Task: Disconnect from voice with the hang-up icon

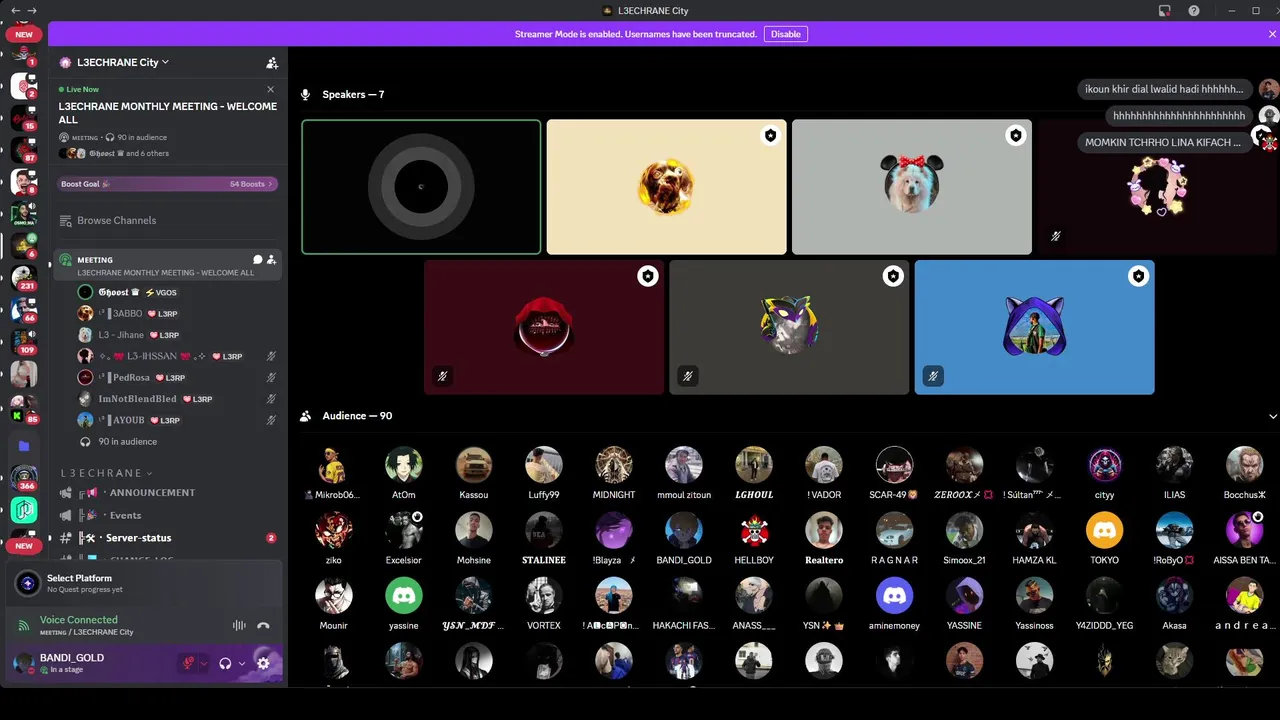Action: pos(263,625)
